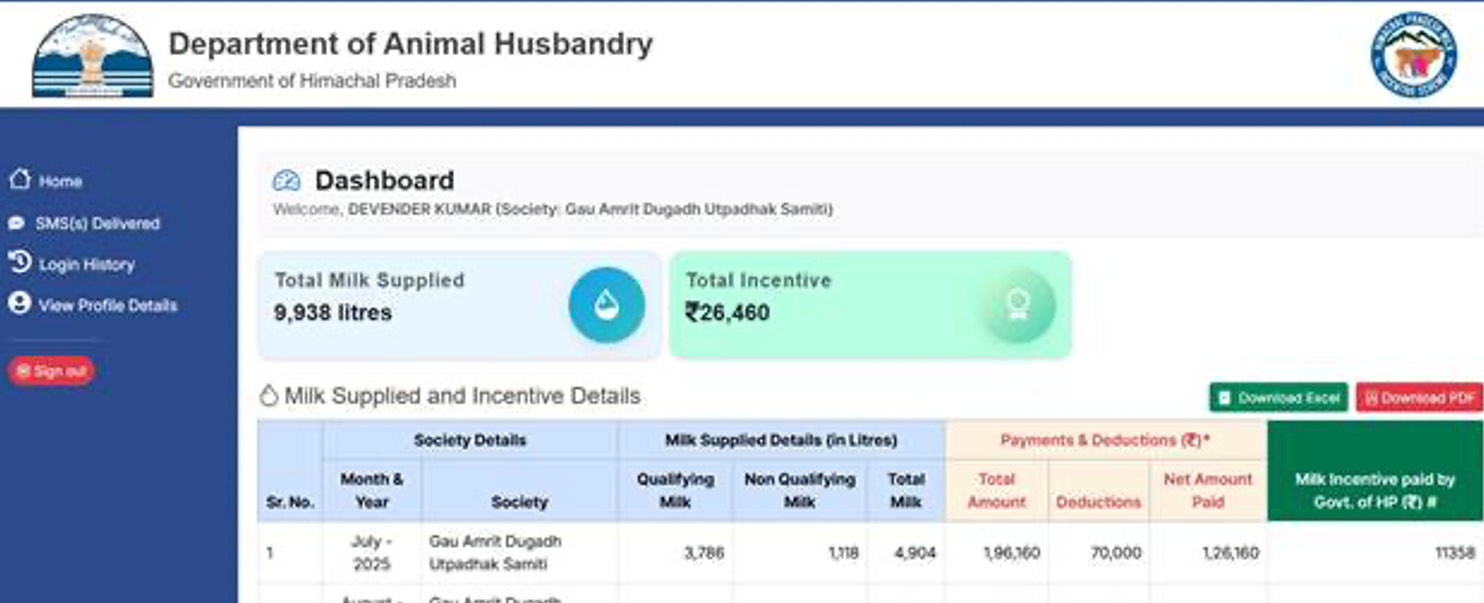Screen dimensions: 1484x603
Task: Click the Download PDF button
Action: point(1417,397)
